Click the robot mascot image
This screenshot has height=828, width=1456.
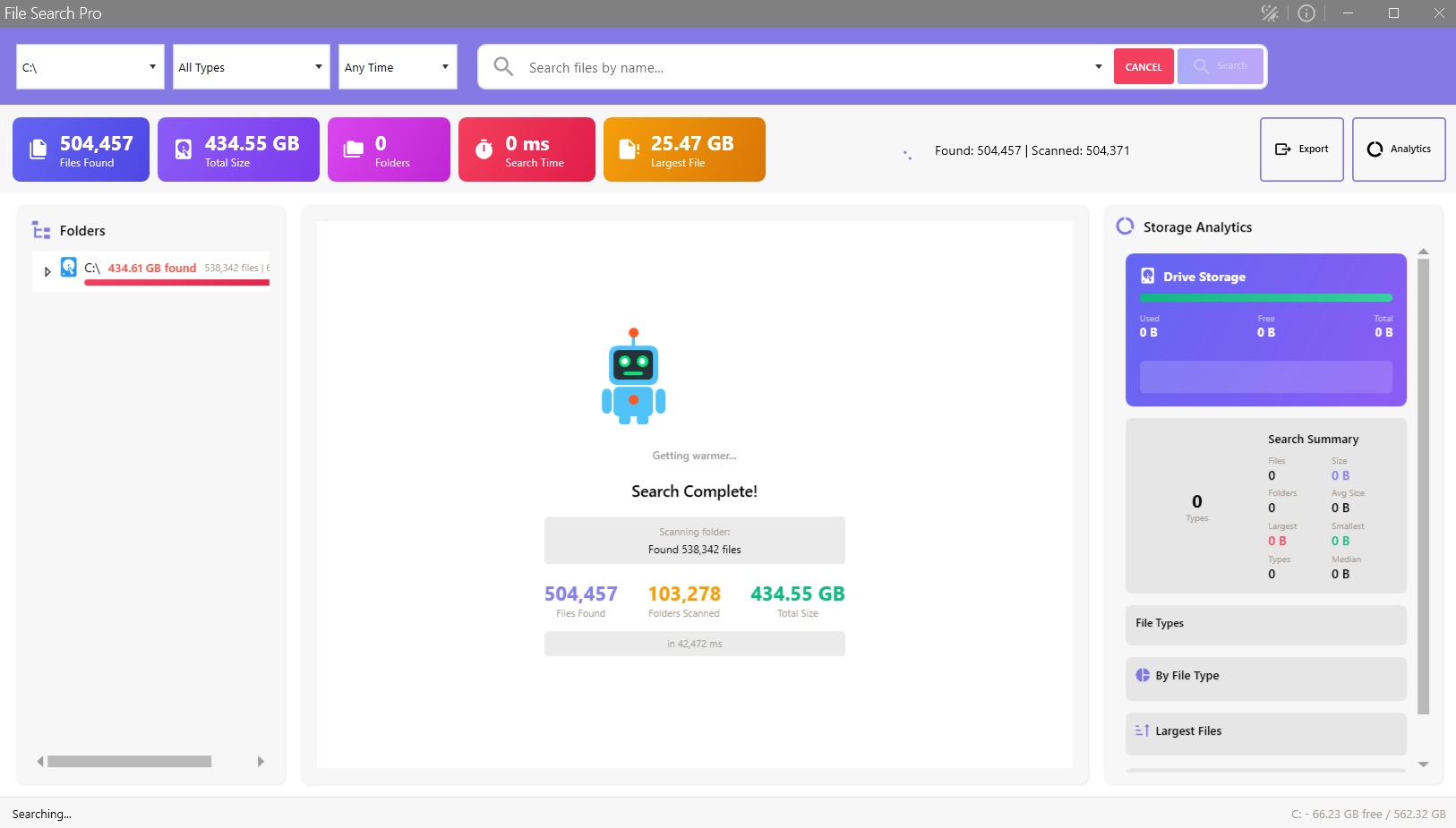tap(633, 377)
